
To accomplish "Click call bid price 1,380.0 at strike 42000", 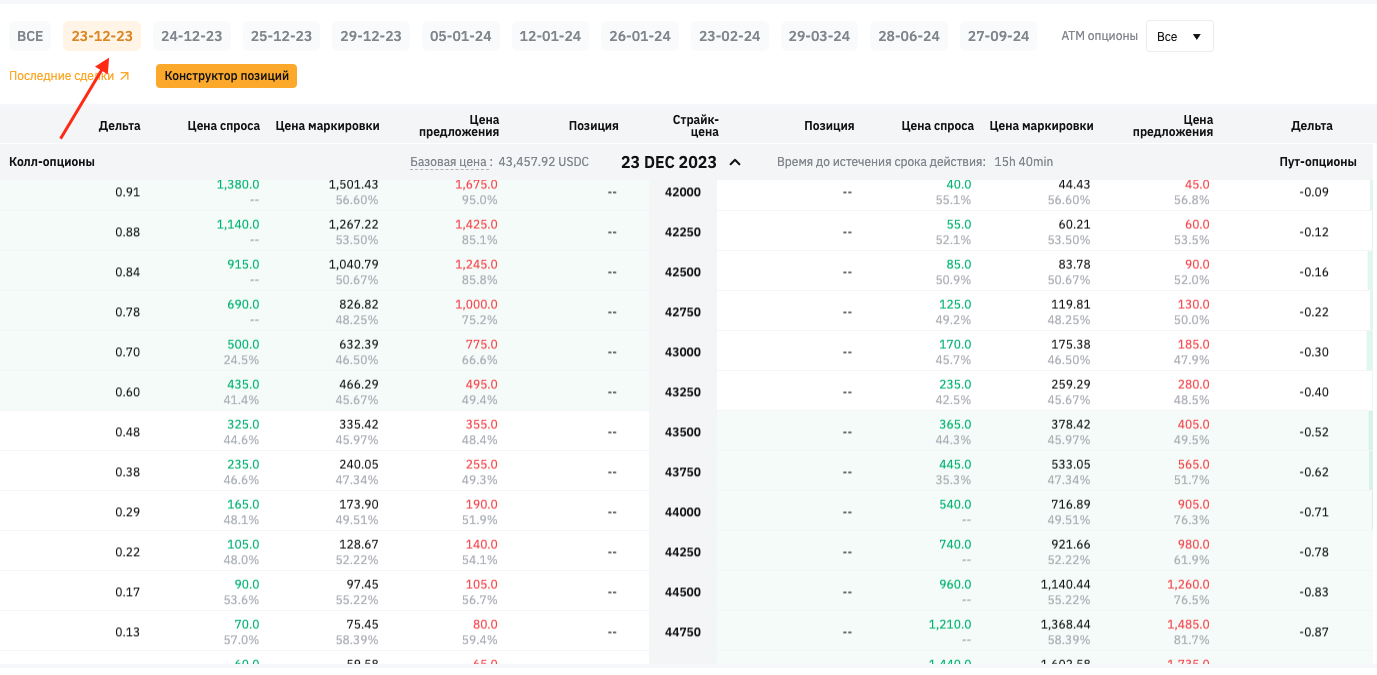I will [x=238, y=185].
